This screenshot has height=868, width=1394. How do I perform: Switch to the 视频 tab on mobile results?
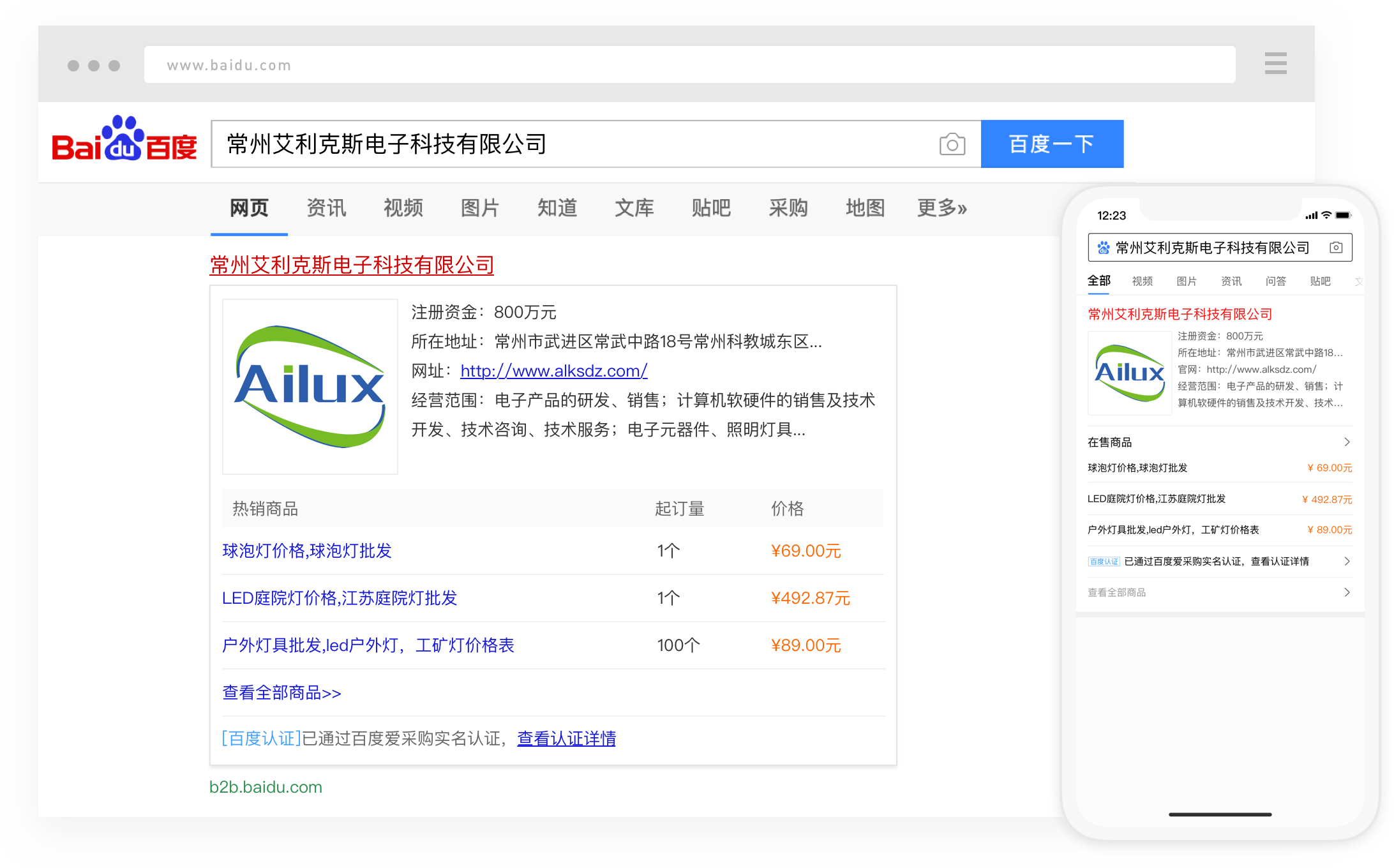click(x=1142, y=281)
